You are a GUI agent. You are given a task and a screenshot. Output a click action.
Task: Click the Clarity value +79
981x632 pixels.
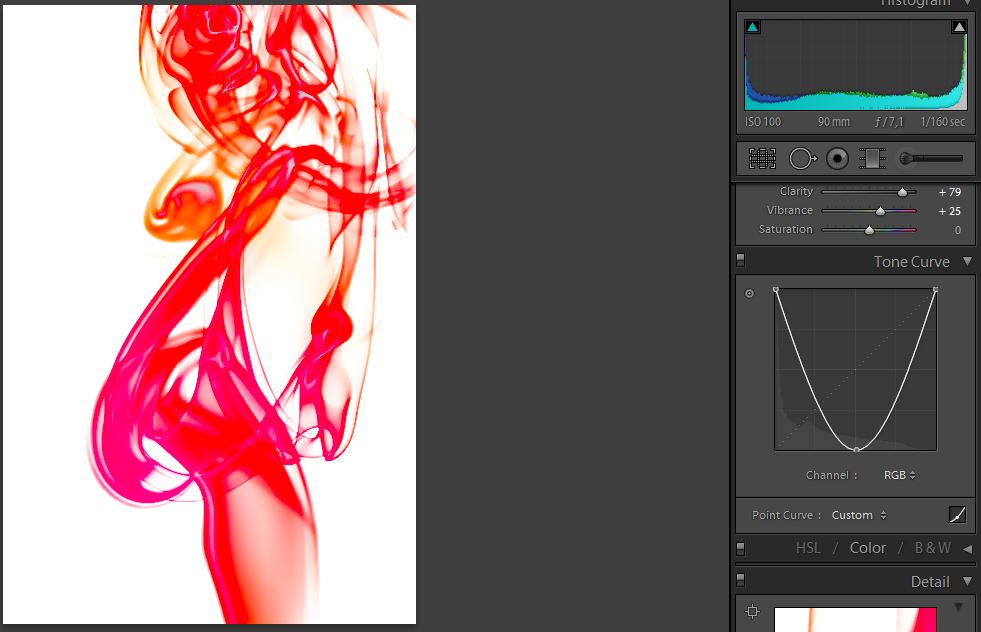[949, 192]
